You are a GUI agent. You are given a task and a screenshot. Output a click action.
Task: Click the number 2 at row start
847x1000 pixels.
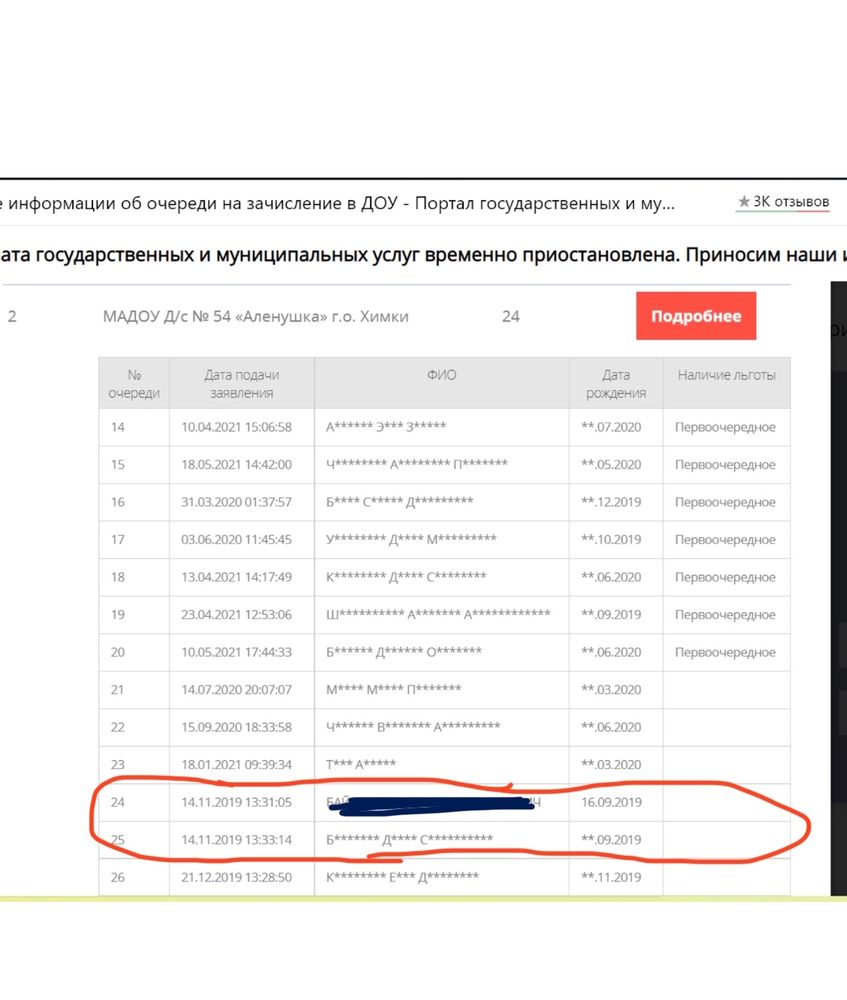click(14, 315)
